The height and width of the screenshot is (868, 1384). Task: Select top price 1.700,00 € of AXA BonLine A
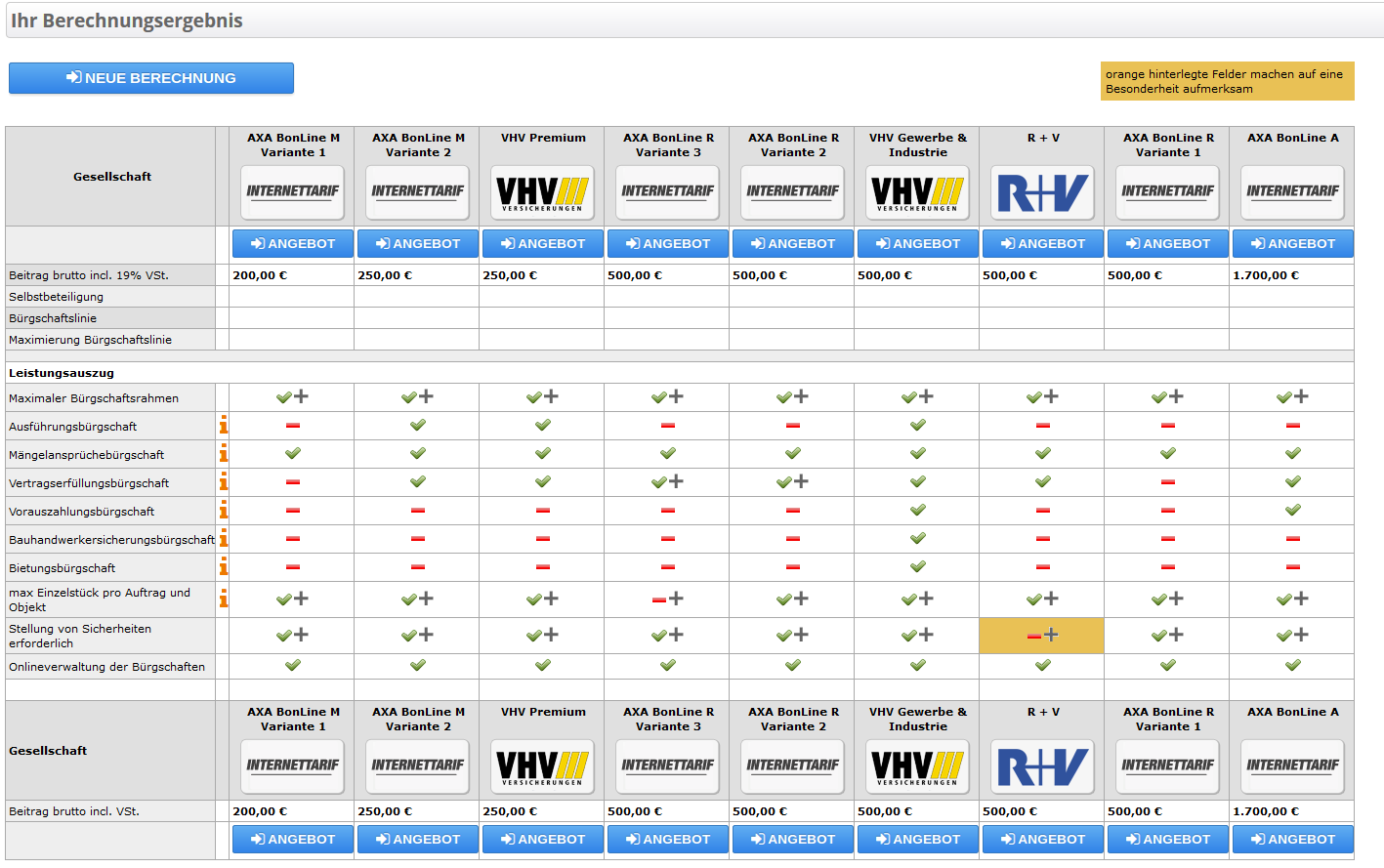[x=1266, y=275]
